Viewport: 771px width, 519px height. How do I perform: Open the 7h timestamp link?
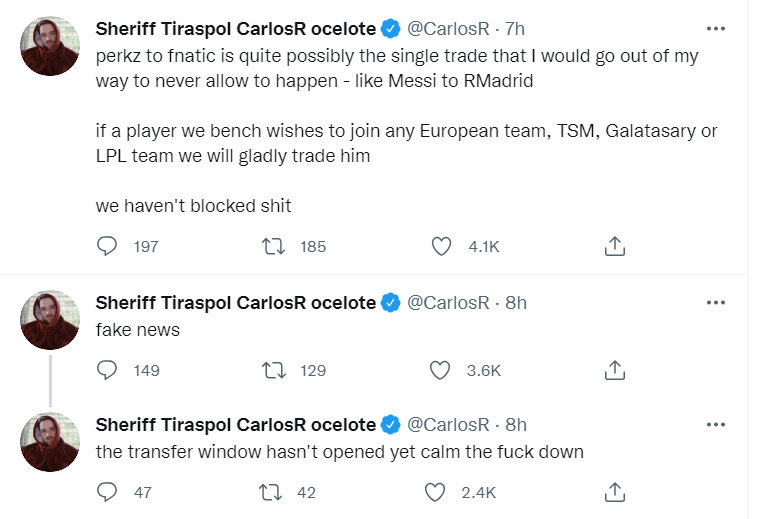click(x=516, y=29)
